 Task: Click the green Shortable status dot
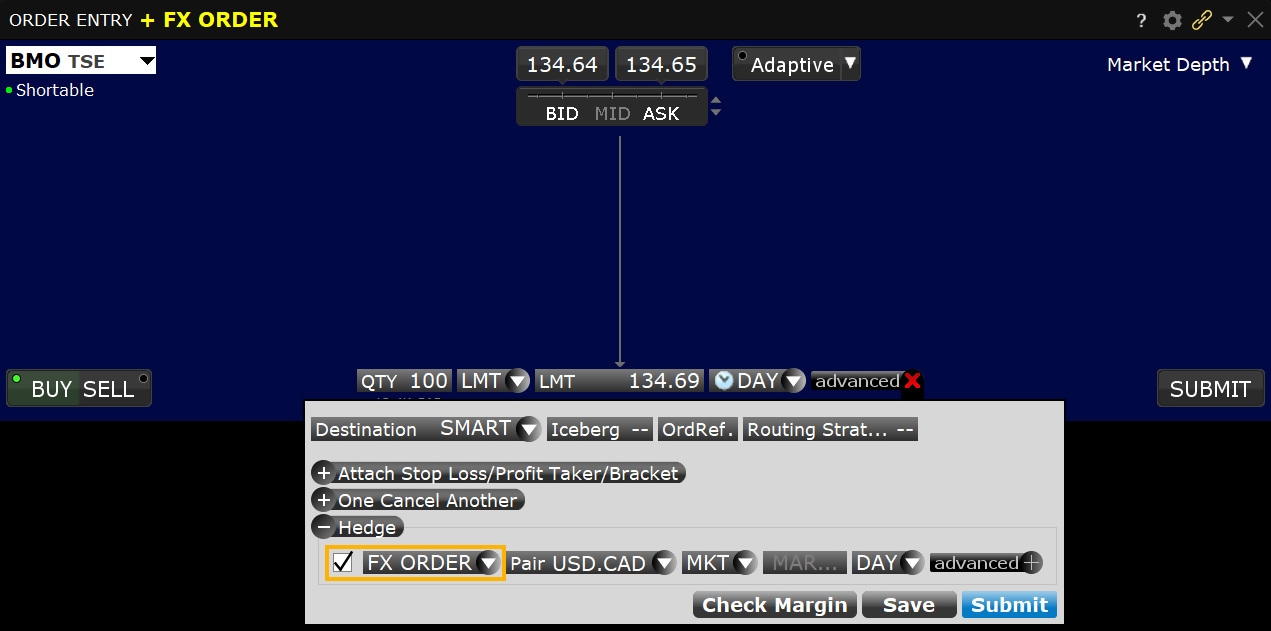9,90
